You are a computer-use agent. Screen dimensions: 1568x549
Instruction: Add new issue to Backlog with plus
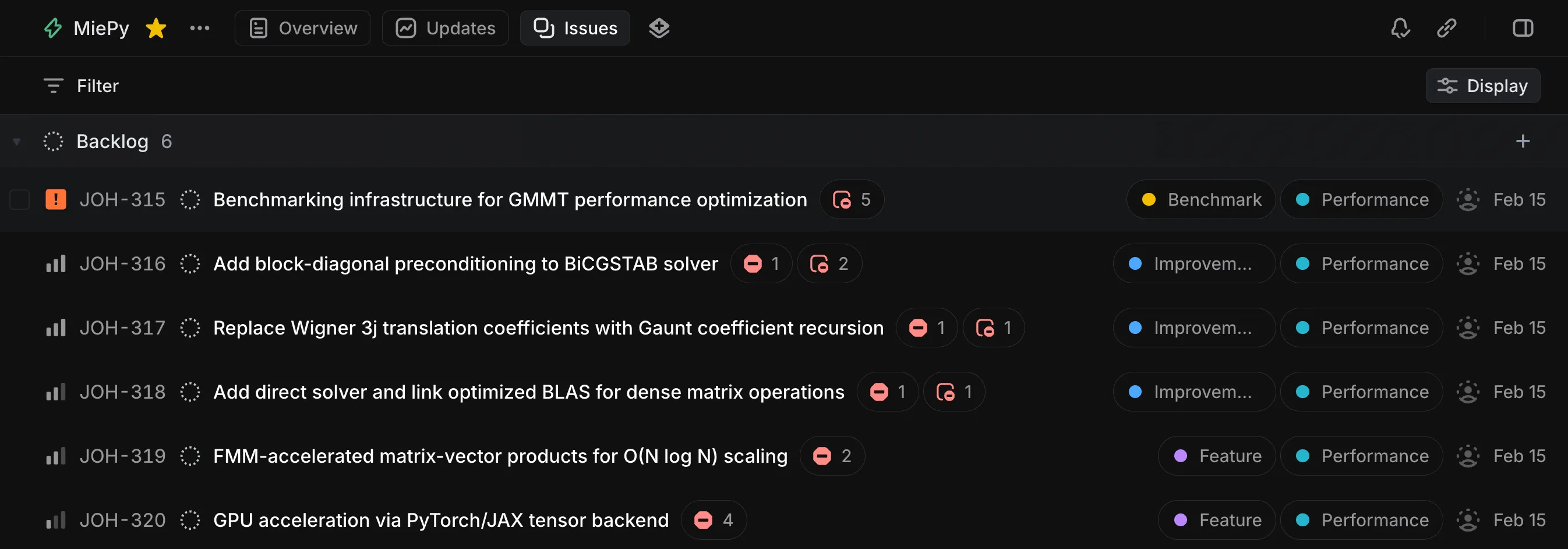coord(1523,142)
